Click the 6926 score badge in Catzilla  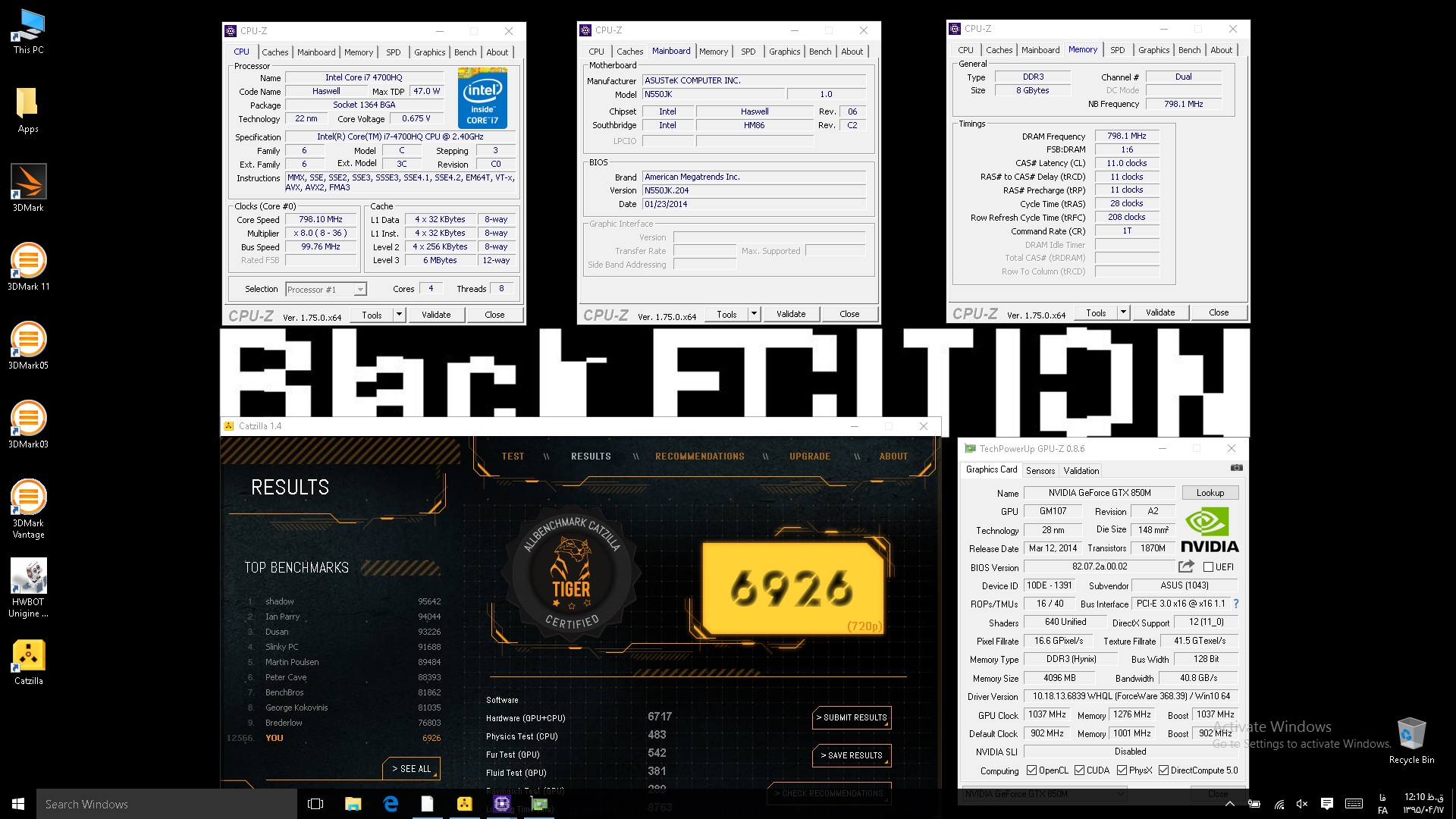[x=793, y=588]
